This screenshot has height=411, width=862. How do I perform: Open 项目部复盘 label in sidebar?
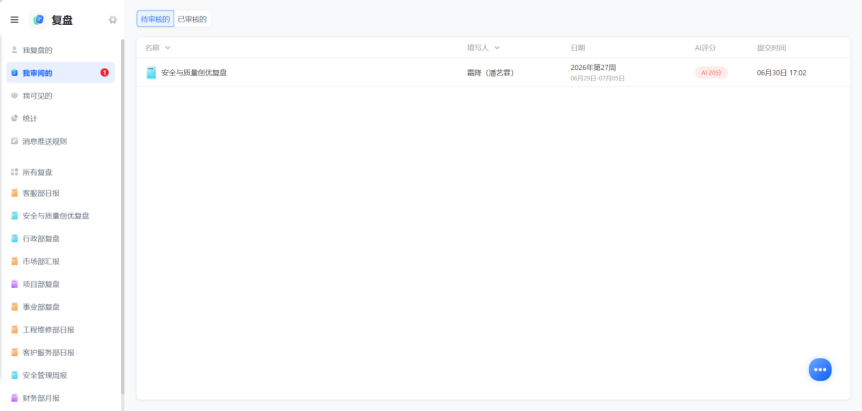coord(41,284)
